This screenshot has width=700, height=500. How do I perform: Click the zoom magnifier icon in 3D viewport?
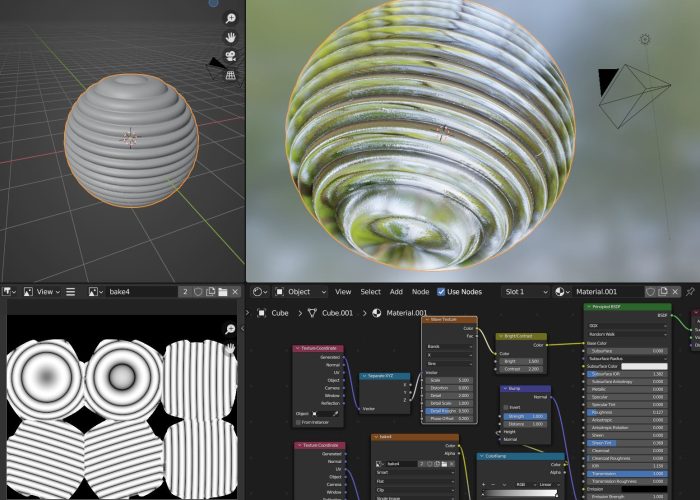(230, 19)
